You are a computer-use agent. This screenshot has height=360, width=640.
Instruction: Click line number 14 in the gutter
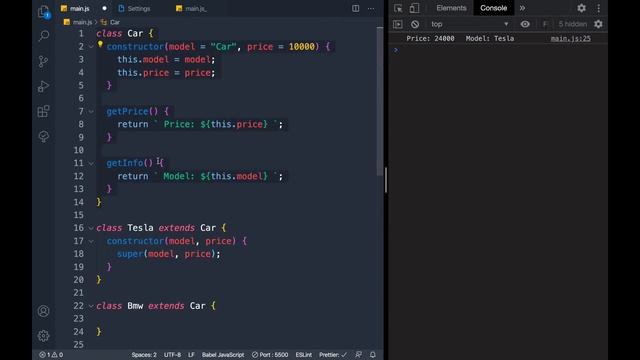click(78, 202)
